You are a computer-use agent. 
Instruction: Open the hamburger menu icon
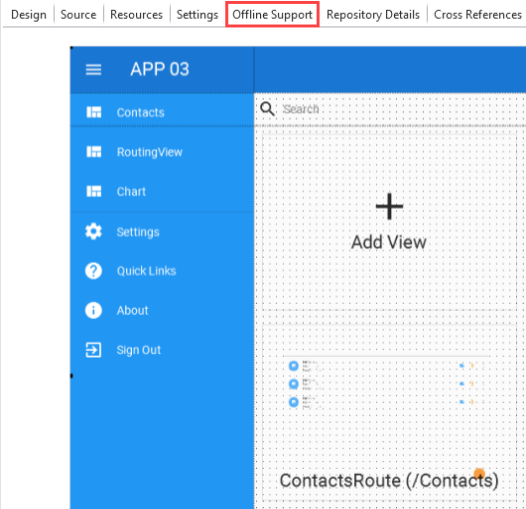[93, 69]
